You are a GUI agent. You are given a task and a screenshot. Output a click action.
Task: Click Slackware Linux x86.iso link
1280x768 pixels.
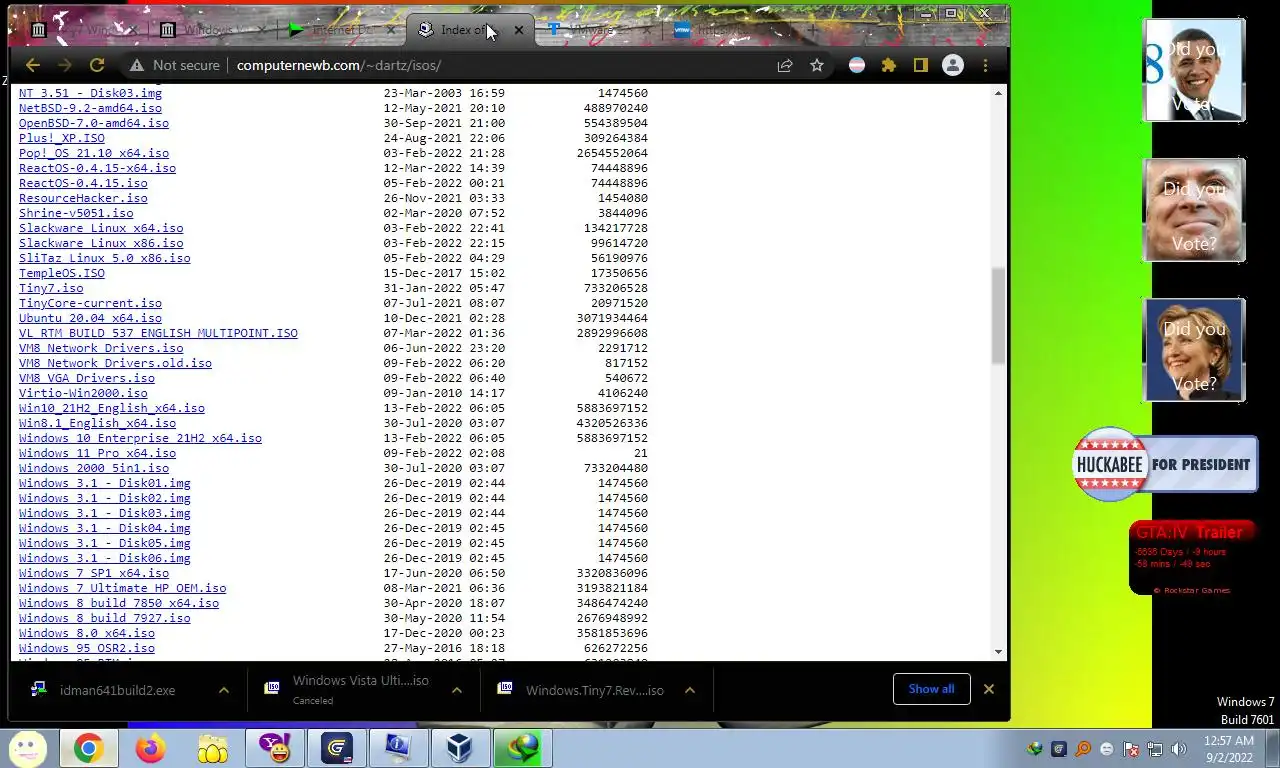[101, 243]
